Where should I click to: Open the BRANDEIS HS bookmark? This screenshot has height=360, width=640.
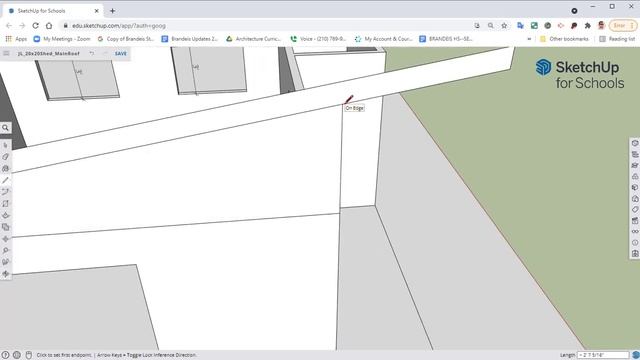click(446, 39)
